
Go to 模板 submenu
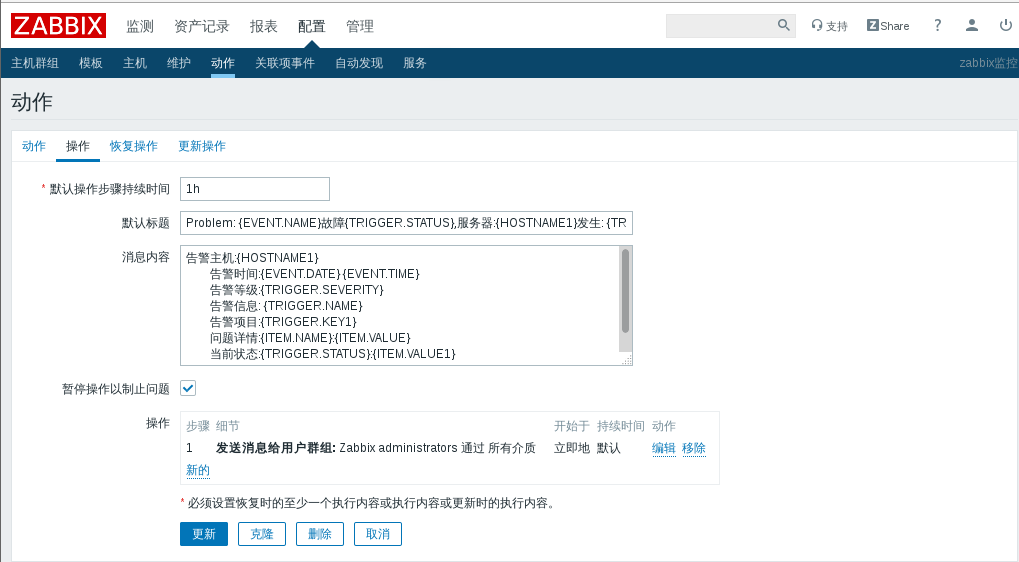point(90,63)
